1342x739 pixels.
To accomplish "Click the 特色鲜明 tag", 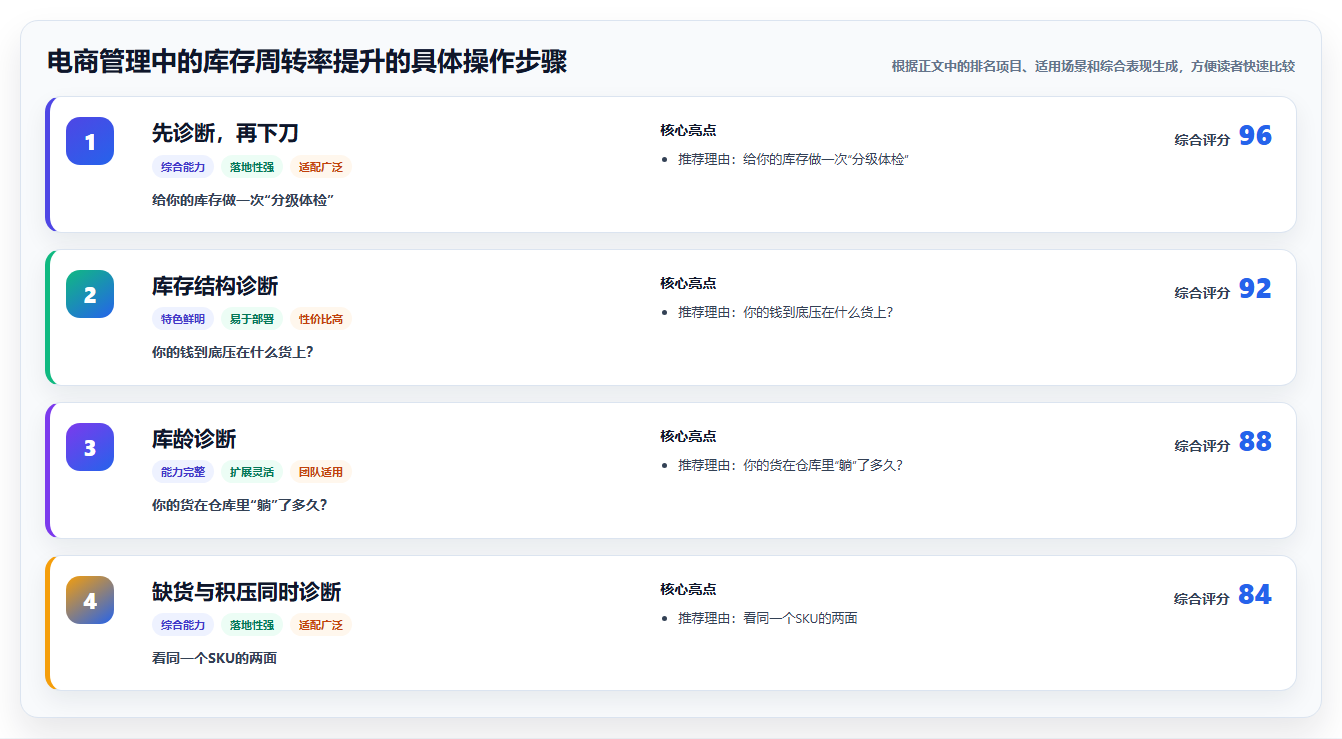I will [183, 319].
